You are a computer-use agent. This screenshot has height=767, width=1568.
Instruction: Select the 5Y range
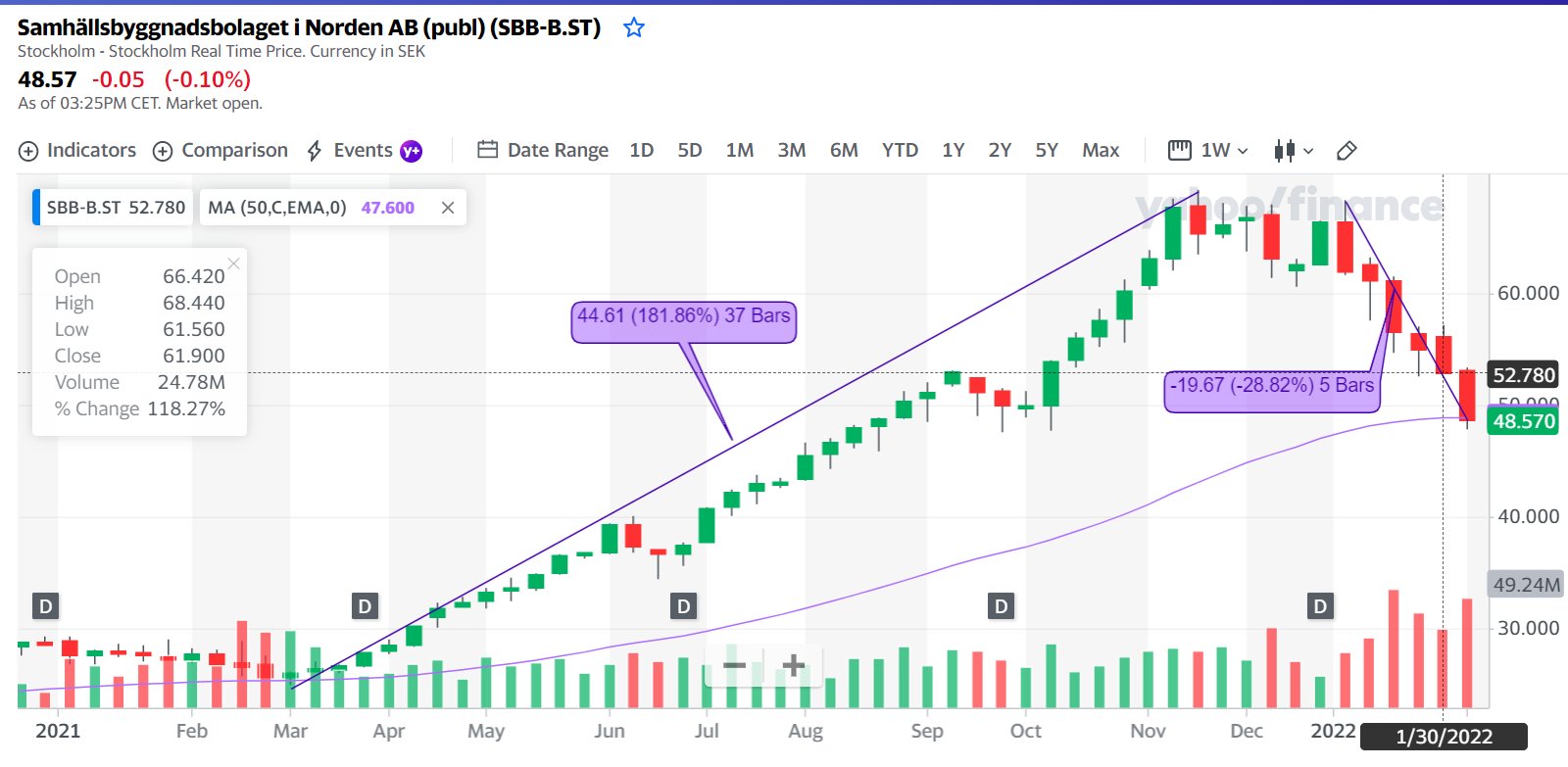point(1047,150)
